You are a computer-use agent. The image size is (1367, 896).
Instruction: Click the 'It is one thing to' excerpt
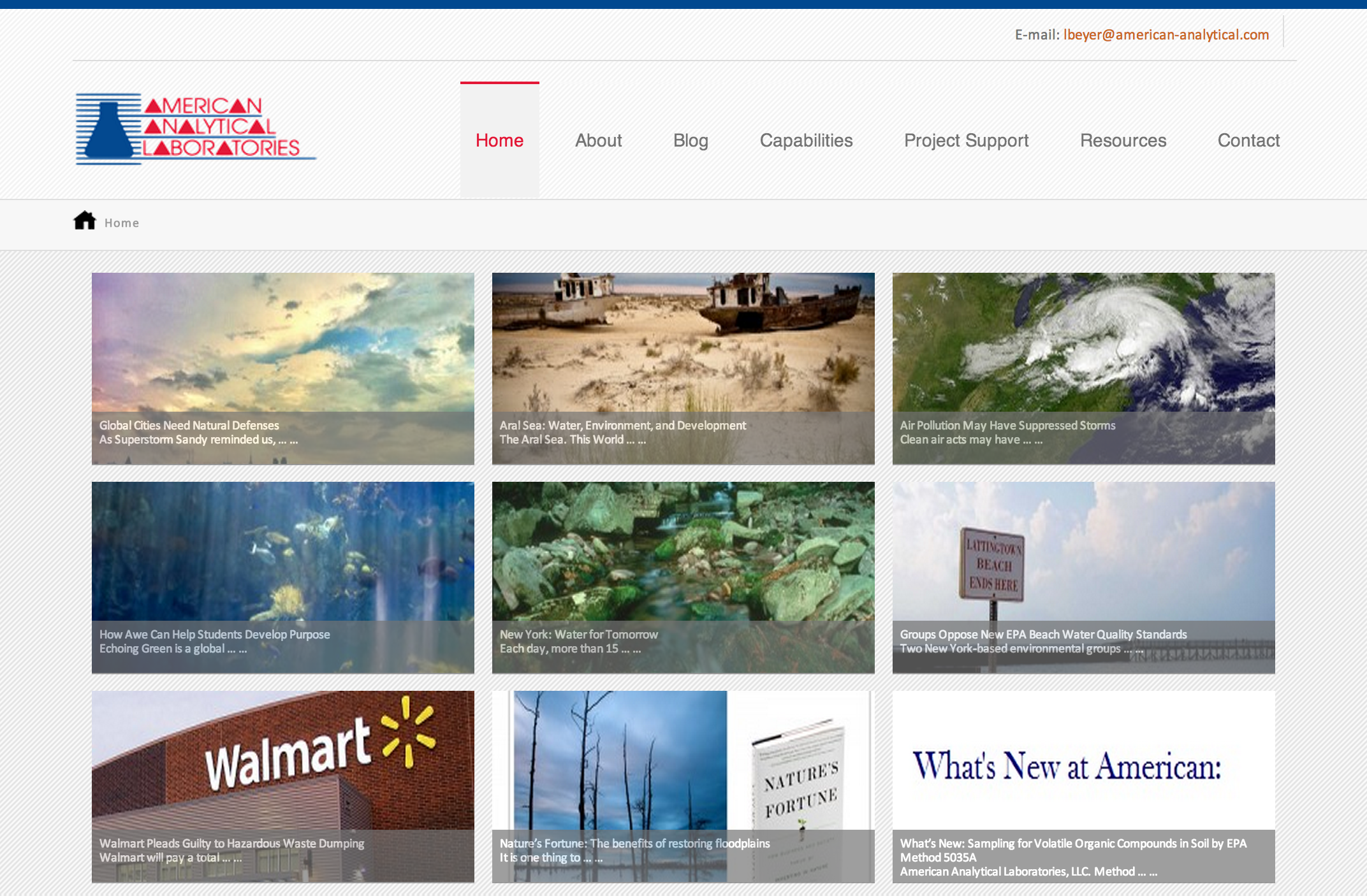(551, 857)
